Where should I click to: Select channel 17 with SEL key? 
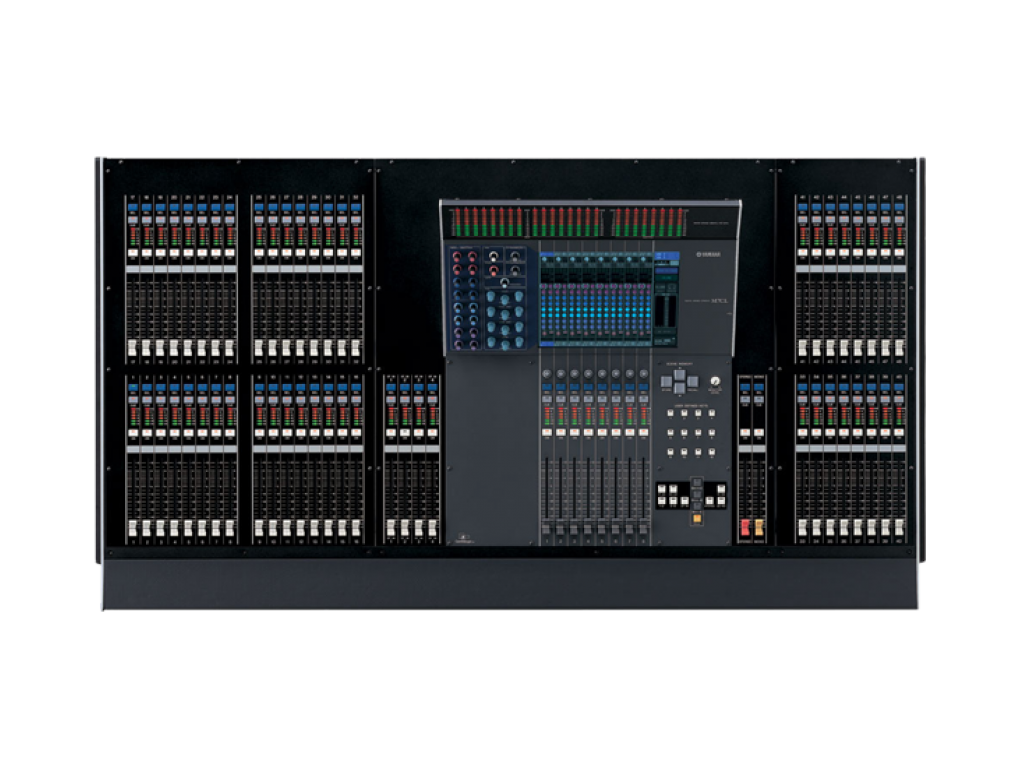click(133, 208)
